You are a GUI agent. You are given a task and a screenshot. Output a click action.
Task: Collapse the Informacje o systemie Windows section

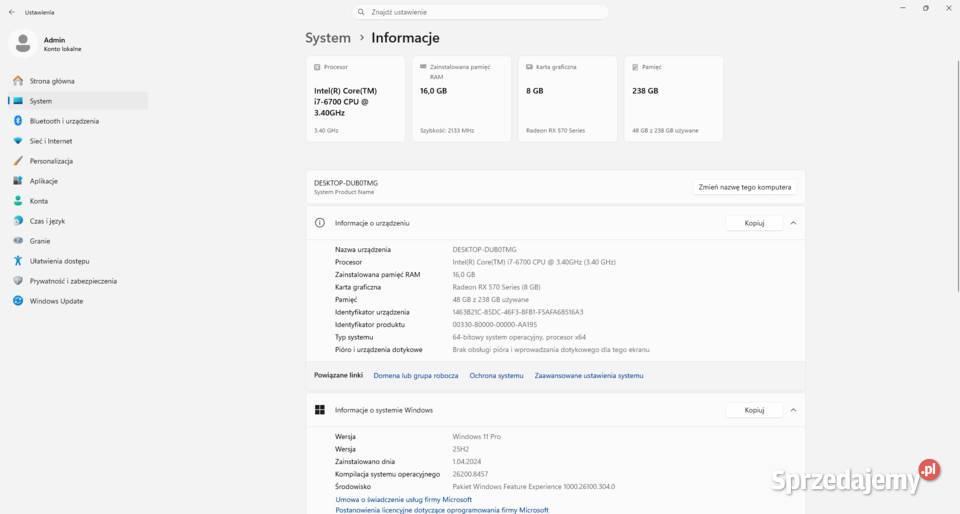(x=793, y=410)
